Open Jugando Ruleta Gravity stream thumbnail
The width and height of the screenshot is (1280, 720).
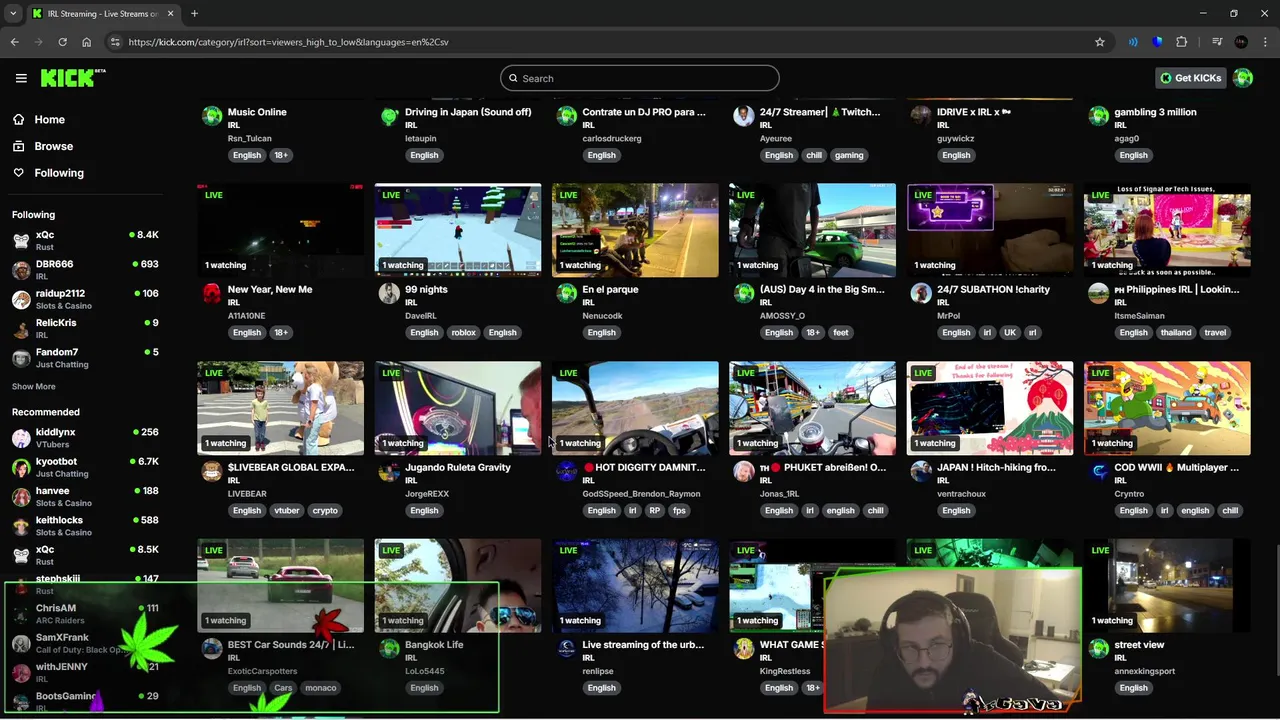pos(458,408)
